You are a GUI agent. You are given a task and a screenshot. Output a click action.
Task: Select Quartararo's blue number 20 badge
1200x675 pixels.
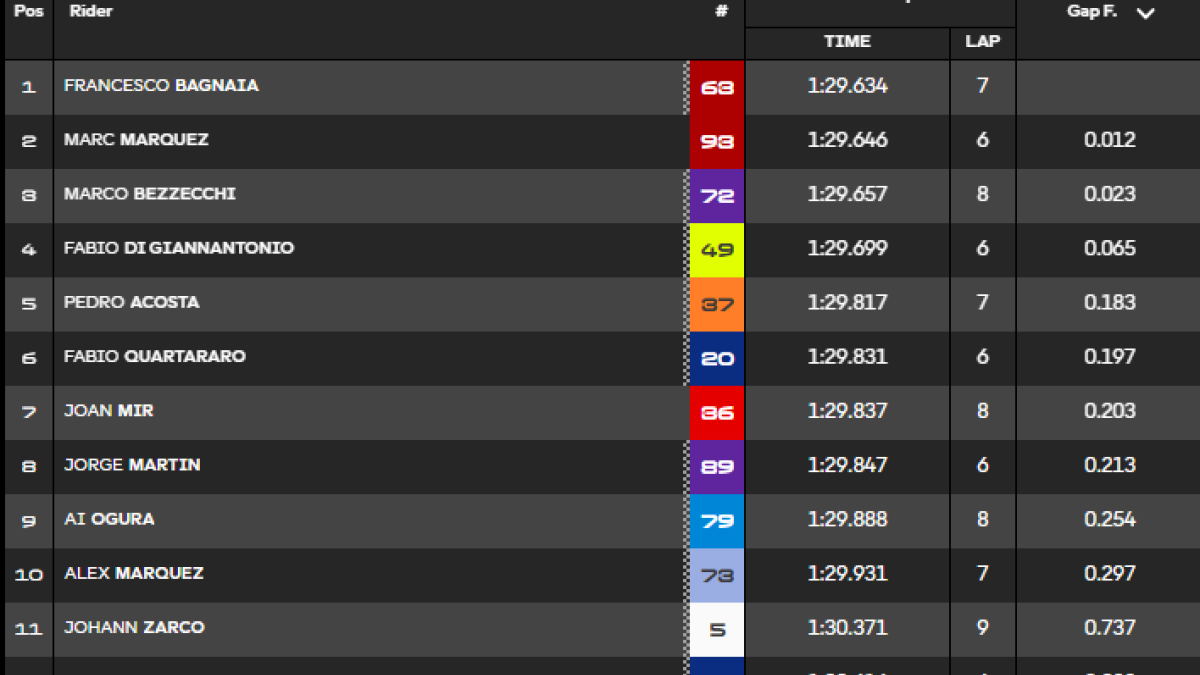(x=717, y=358)
